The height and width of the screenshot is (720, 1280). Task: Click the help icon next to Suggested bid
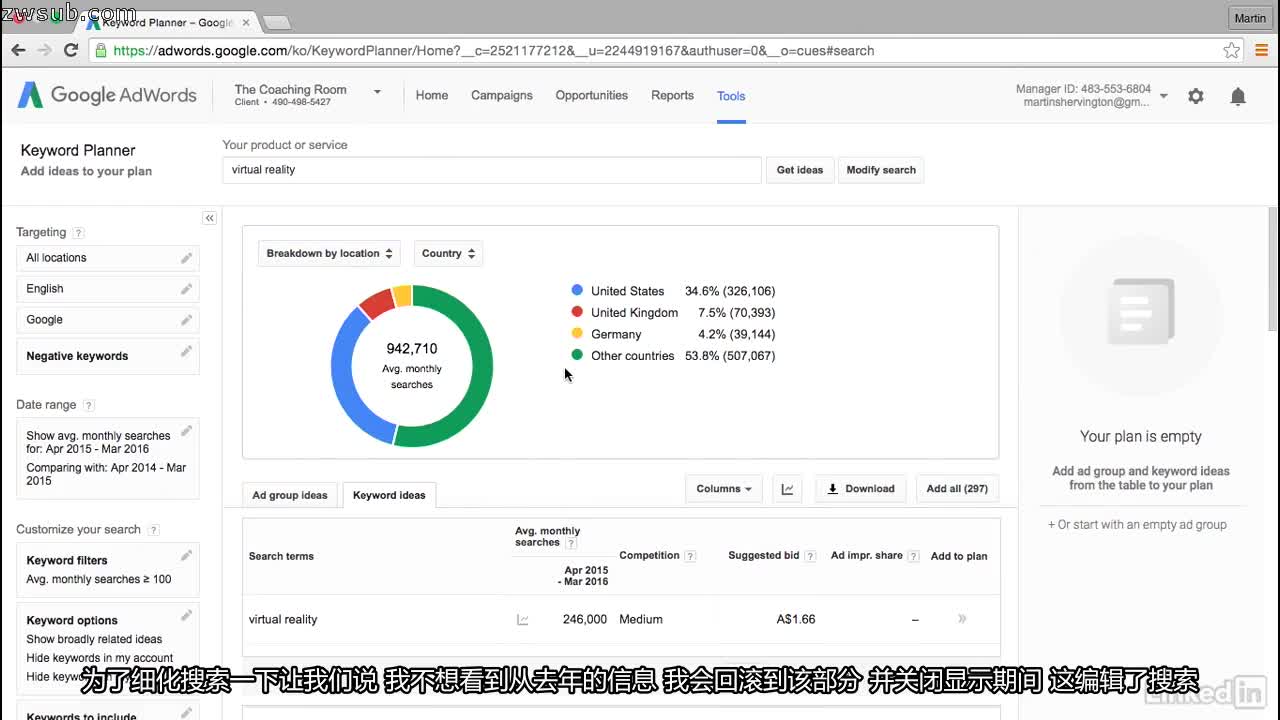click(x=810, y=556)
